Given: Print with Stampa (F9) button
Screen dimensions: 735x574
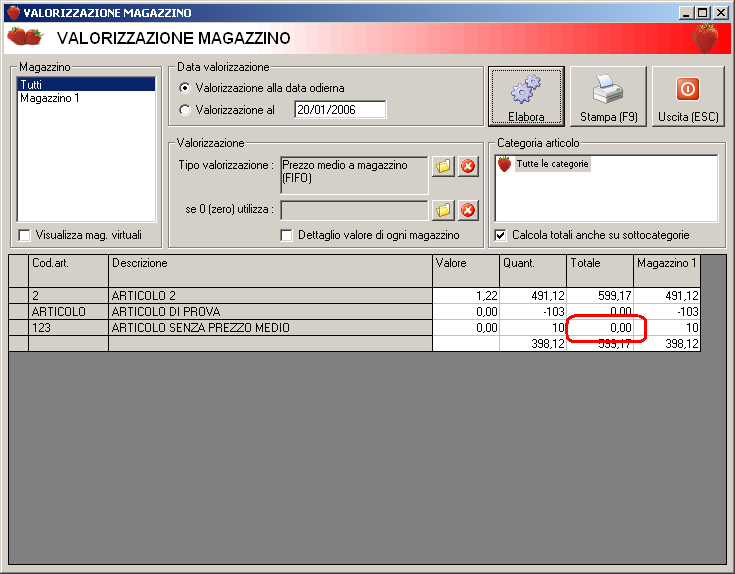Looking at the screenshot, I should (608, 97).
